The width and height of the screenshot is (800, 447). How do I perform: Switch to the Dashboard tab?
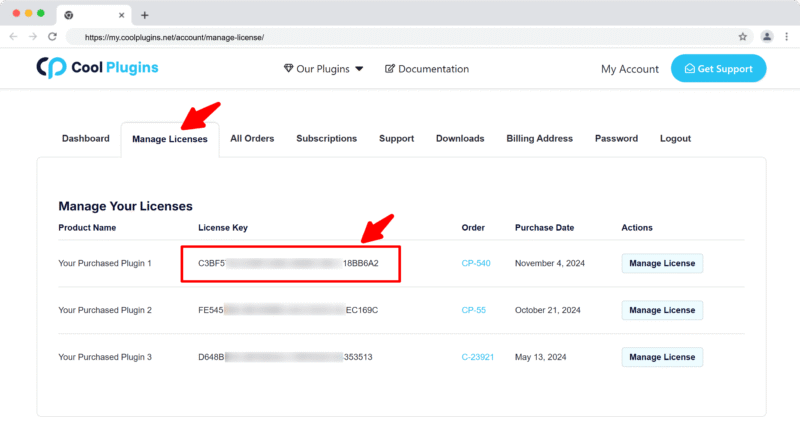85,138
